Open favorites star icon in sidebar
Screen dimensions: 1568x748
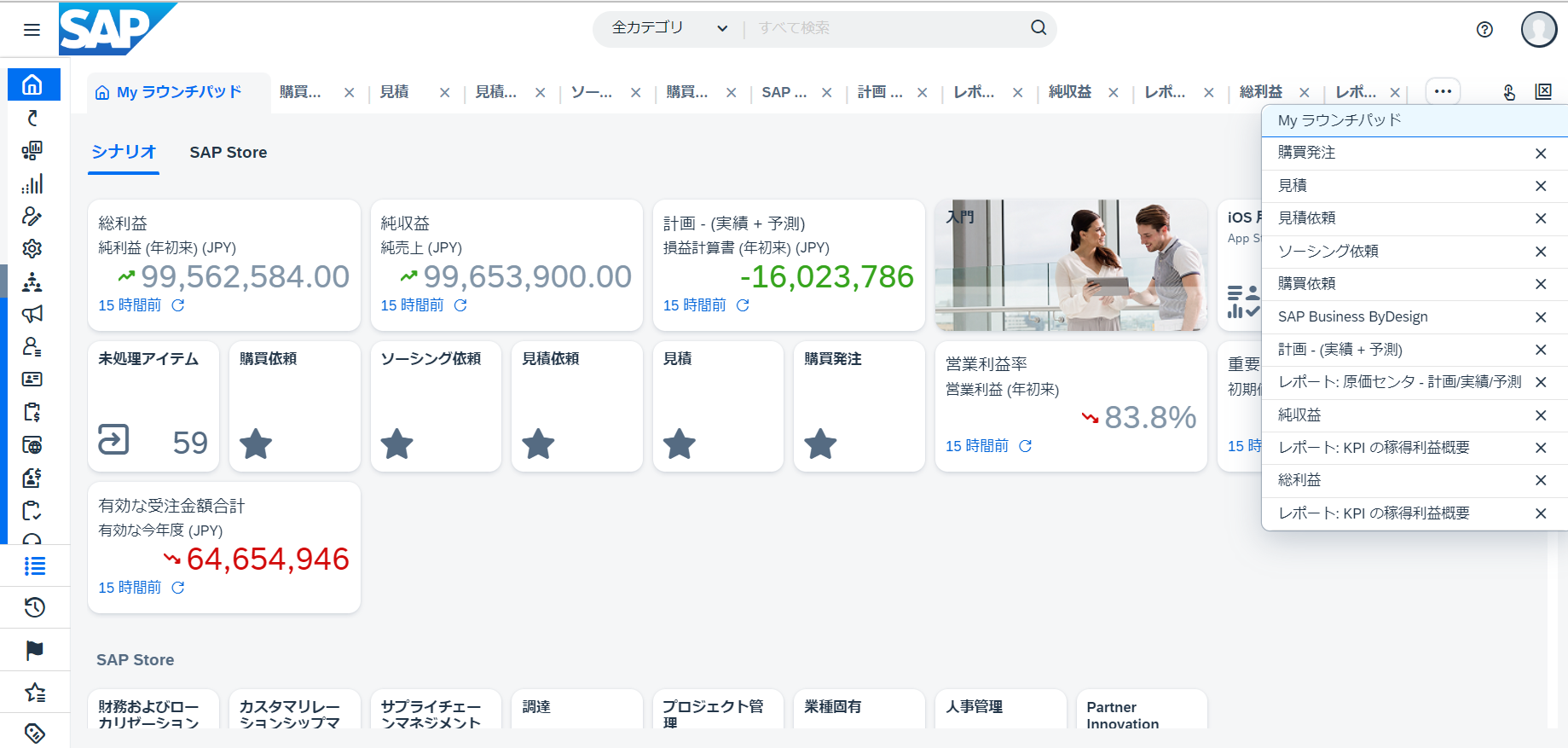[x=34, y=693]
